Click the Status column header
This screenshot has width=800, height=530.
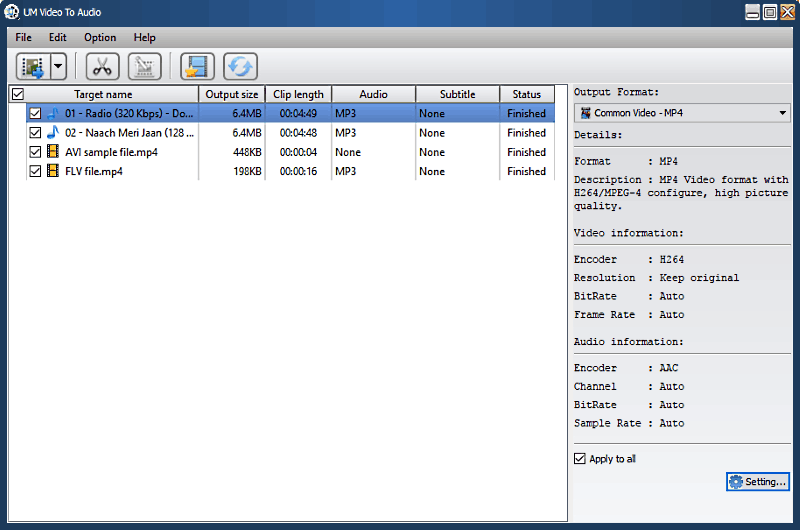pos(527,94)
